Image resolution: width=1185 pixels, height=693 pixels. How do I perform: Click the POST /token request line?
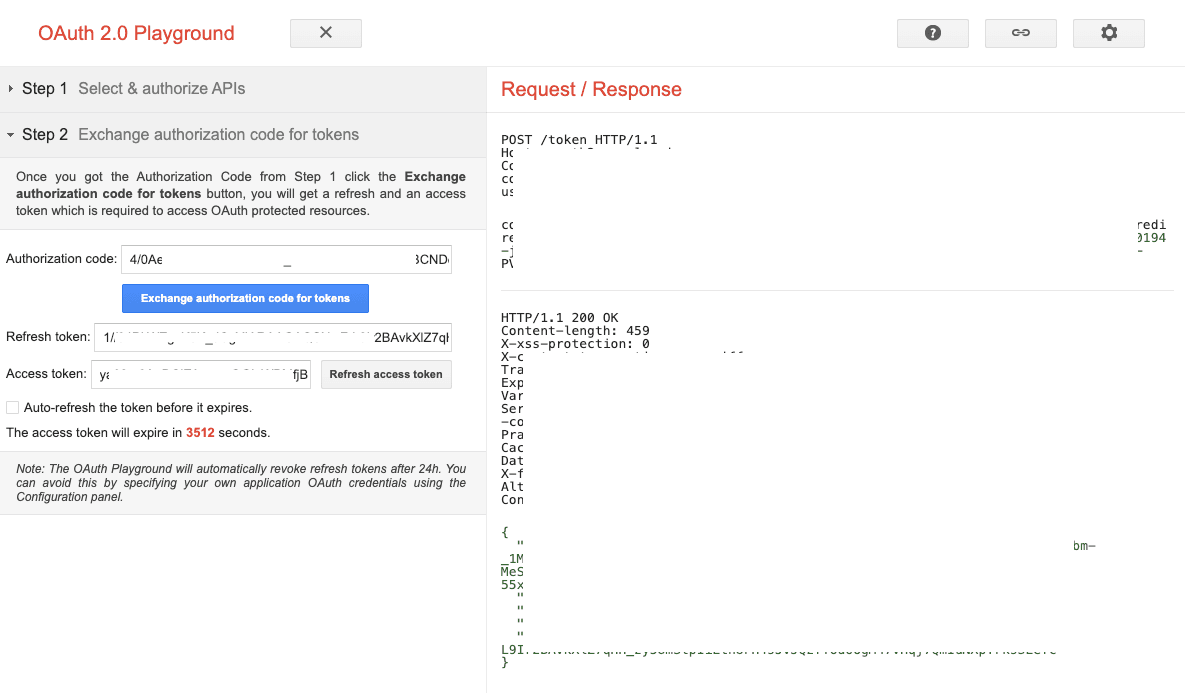579,140
